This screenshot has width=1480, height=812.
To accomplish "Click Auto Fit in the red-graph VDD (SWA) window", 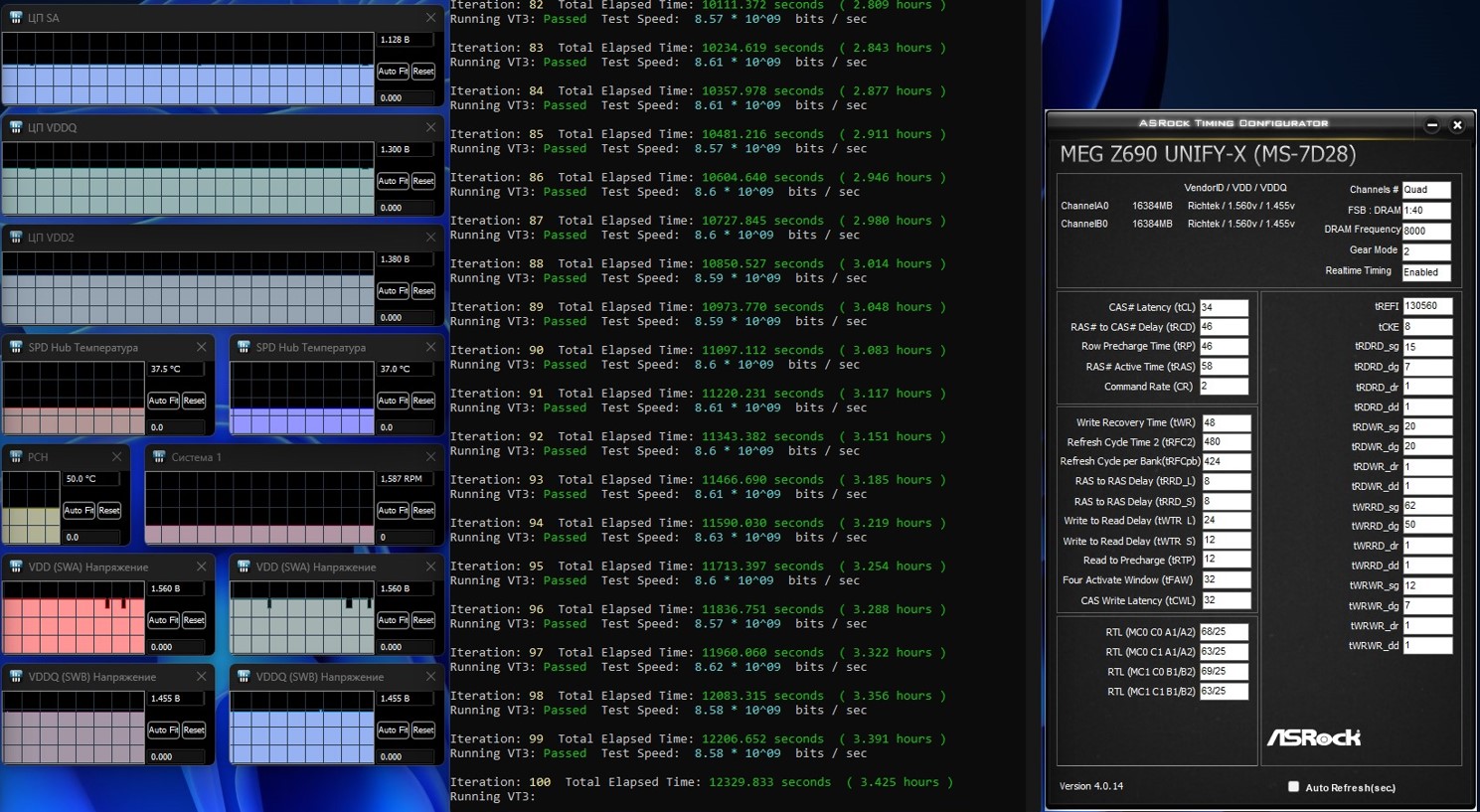I will pyautogui.click(x=163, y=620).
